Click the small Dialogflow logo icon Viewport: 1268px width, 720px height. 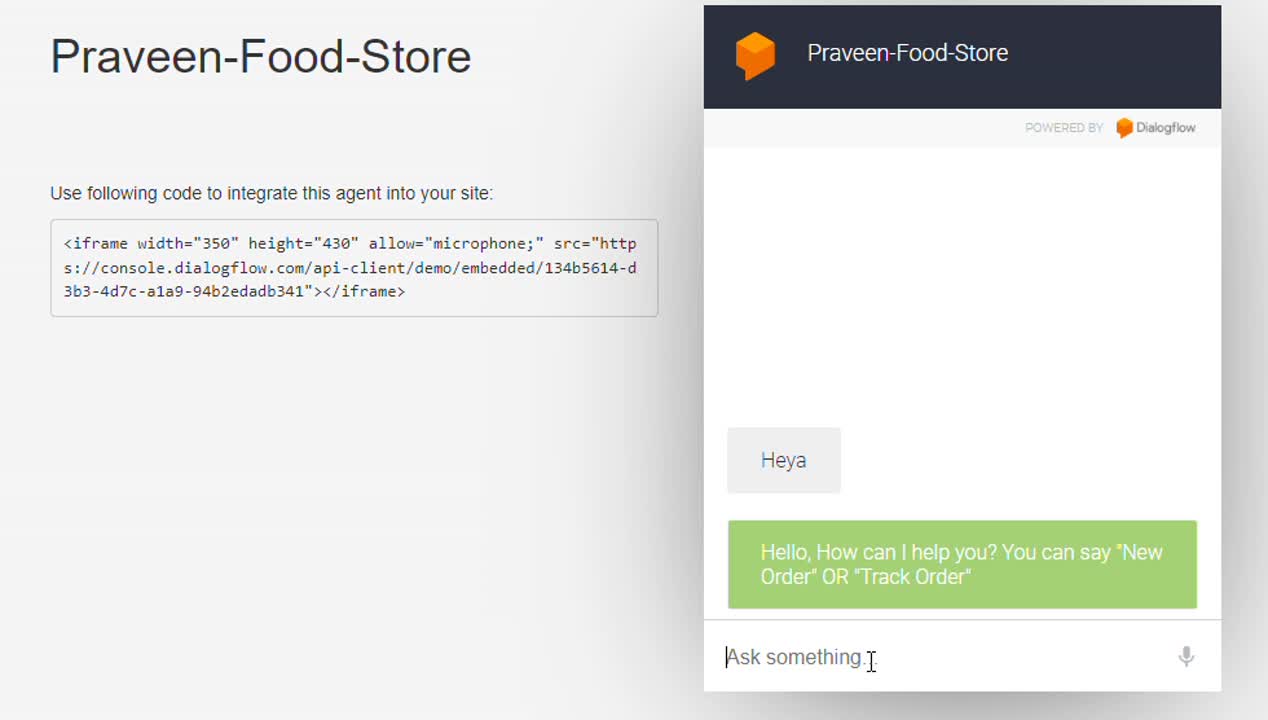(1124, 128)
